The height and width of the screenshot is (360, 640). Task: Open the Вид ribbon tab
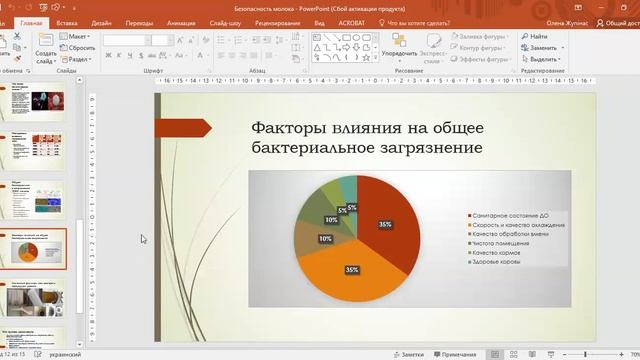[x=320, y=23]
